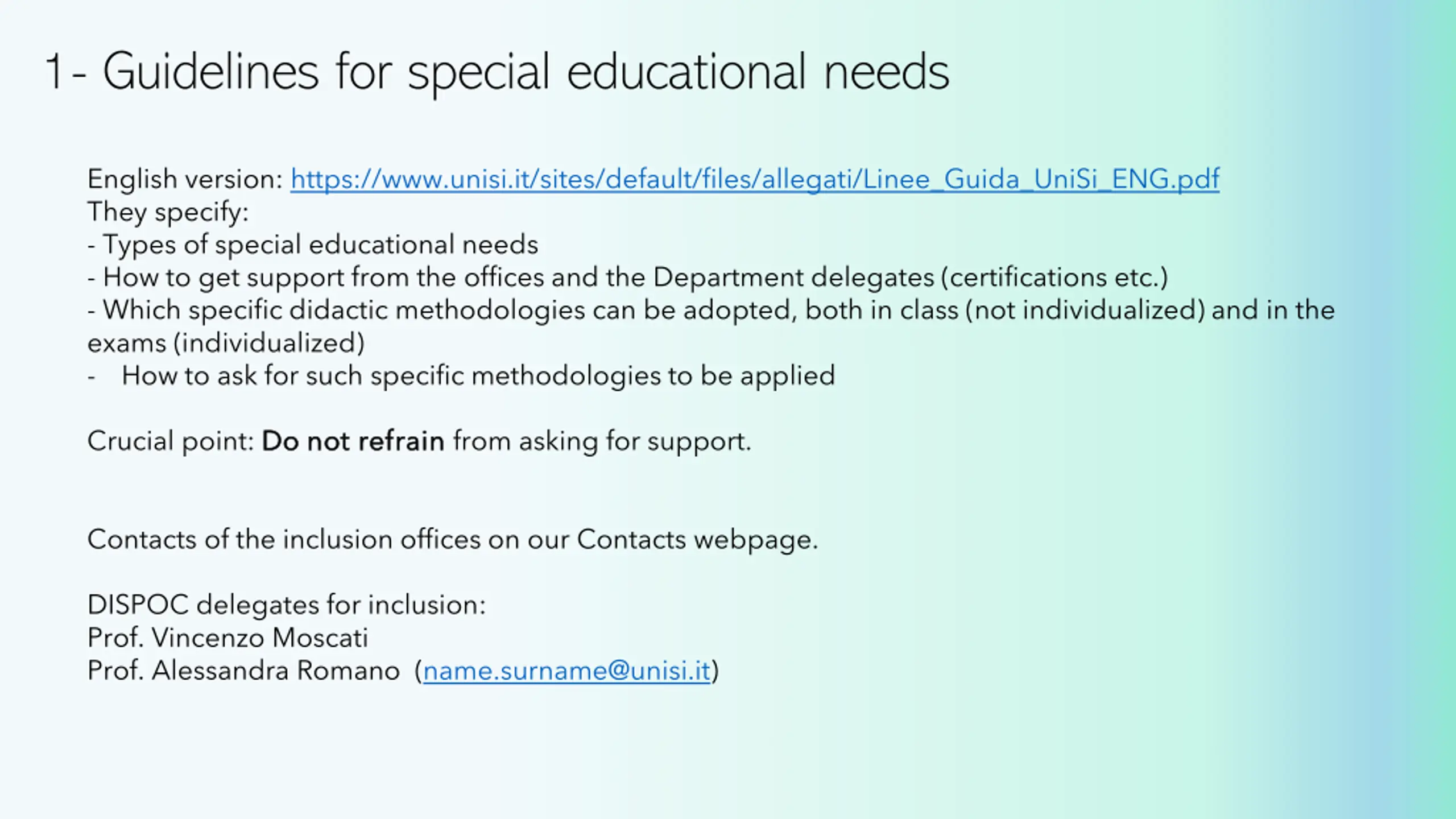Click the name 'Prof. Vincenzo Moscati'
The image size is (1456, 819).
pyautogui.click(x=227, y=638)
